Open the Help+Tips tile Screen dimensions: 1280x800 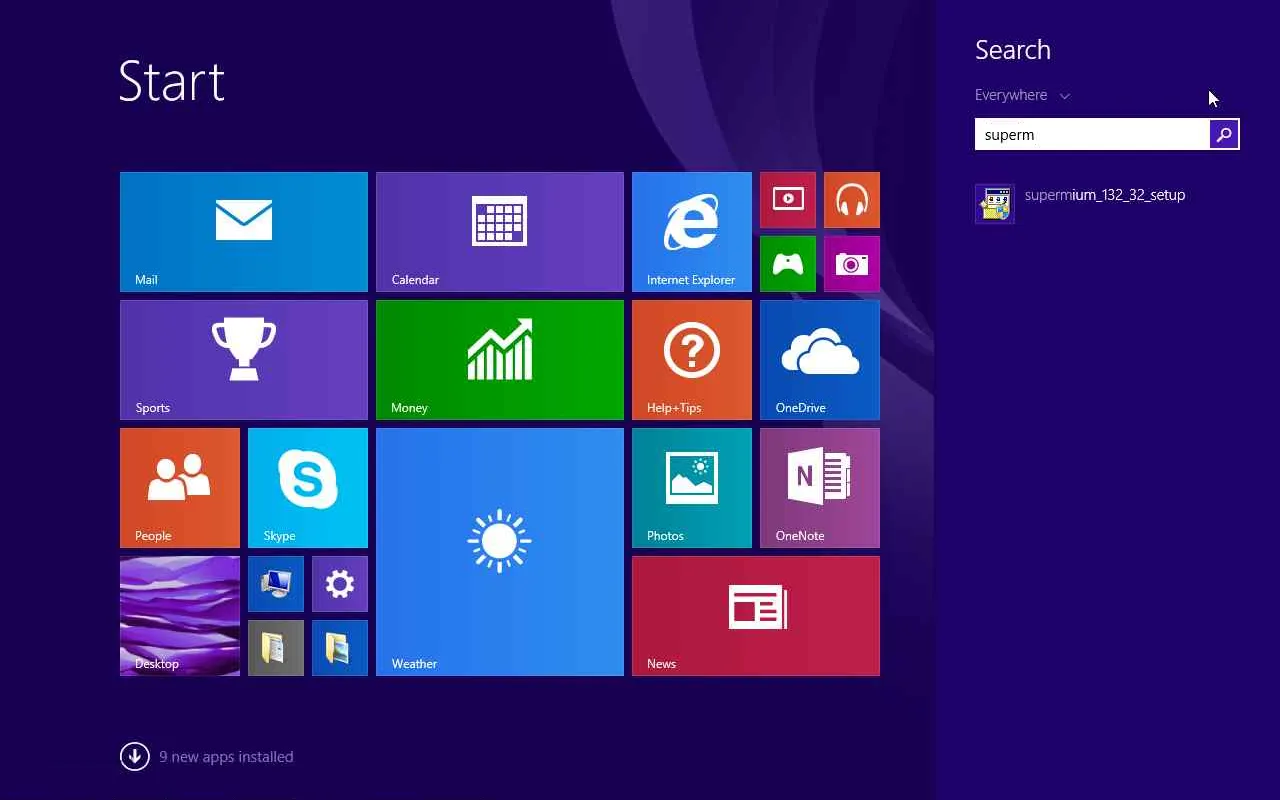coord(692,360)
